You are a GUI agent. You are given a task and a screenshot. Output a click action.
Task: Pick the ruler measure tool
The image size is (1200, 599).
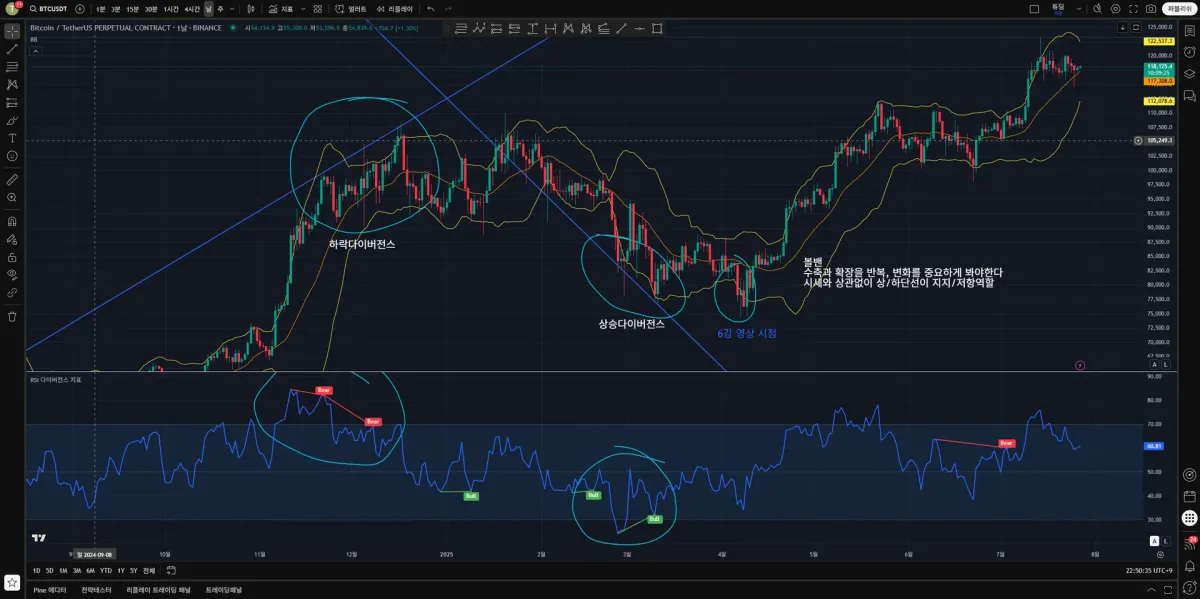click(12, 180)
